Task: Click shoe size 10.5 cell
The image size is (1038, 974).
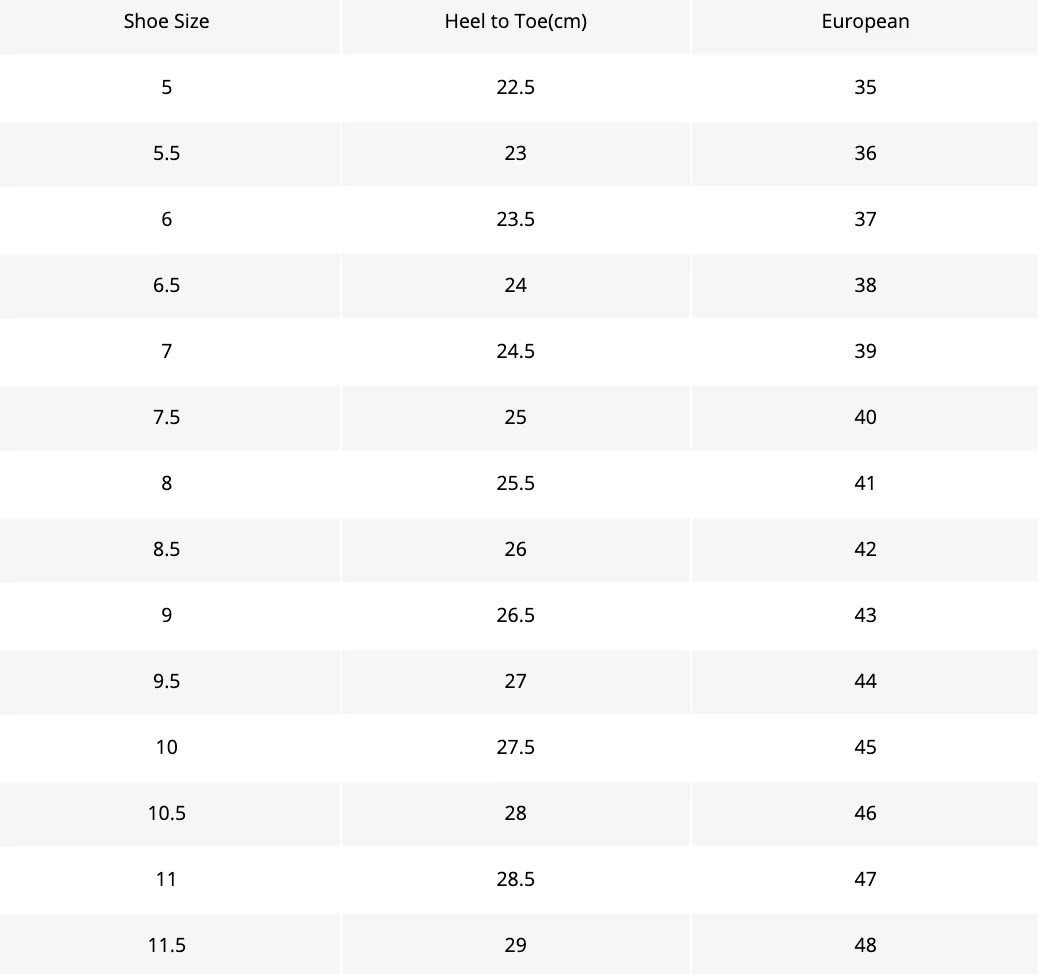Action: 166,813
